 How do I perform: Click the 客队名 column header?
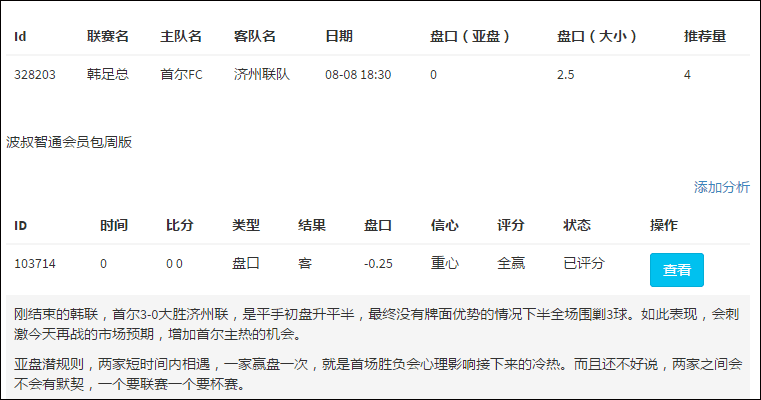tap(255, 36)
